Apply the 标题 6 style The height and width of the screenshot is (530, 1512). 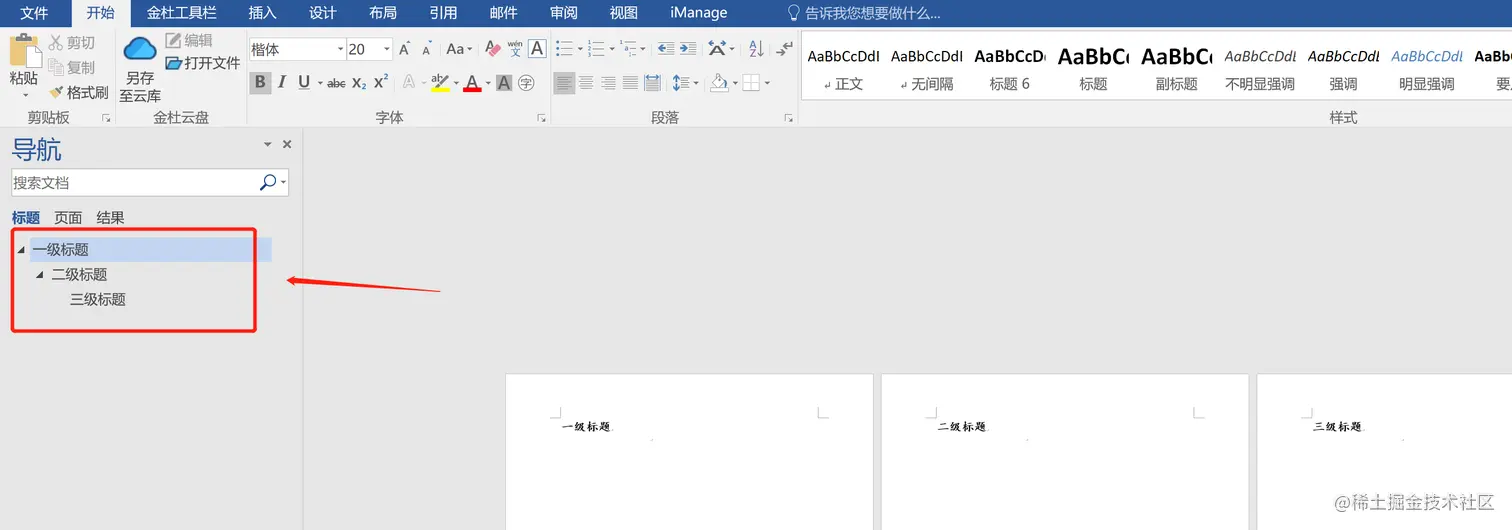pyautogui.click(x=1009, y=67)
